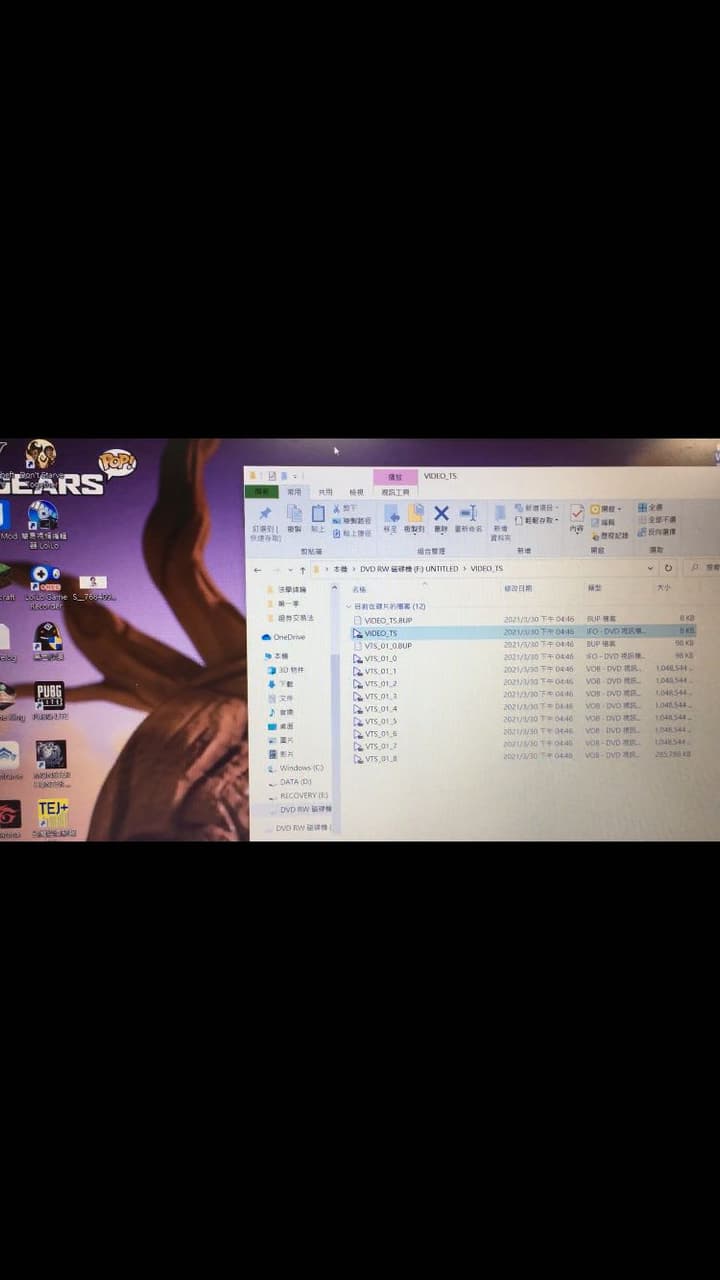Click the search box in Explorer
720x1280 pixels.
pyautogui.click(x=704, y=568)
